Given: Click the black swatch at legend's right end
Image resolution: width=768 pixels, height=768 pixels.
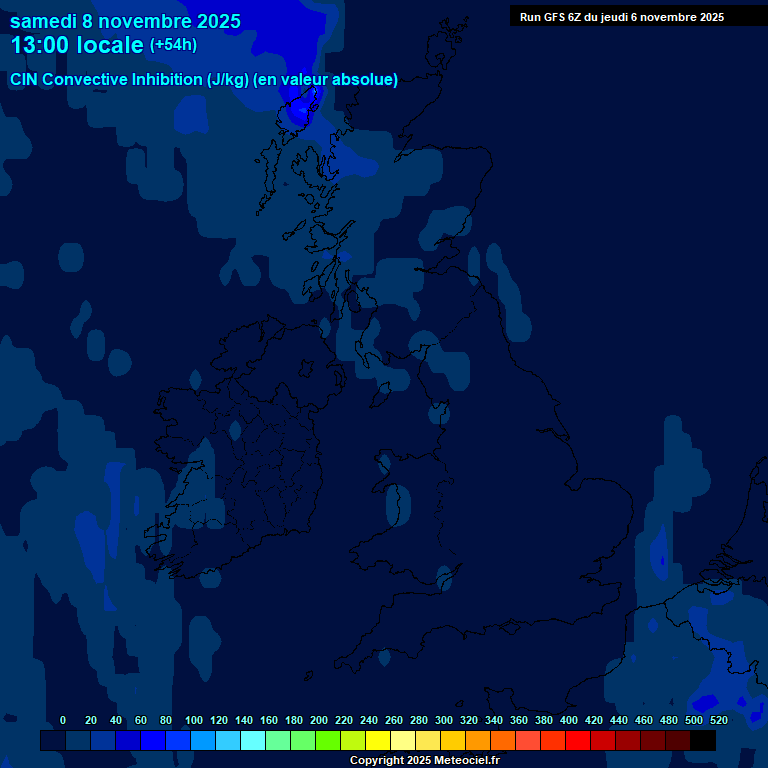Looking at the screenshot, I should pyautogui.click(x=703, y=741).
